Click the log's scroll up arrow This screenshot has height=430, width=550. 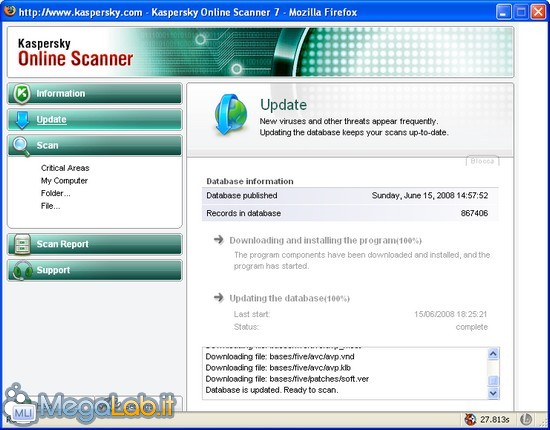coord(493,354)
